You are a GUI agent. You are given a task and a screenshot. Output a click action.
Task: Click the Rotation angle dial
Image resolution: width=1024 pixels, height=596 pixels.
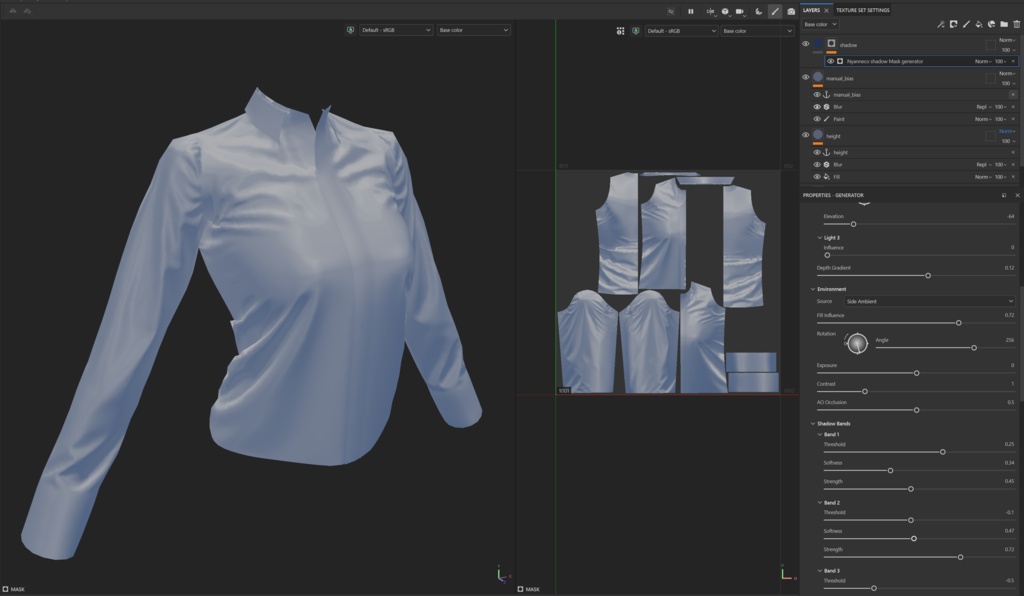pyautogui.click(x=857, y=343)
